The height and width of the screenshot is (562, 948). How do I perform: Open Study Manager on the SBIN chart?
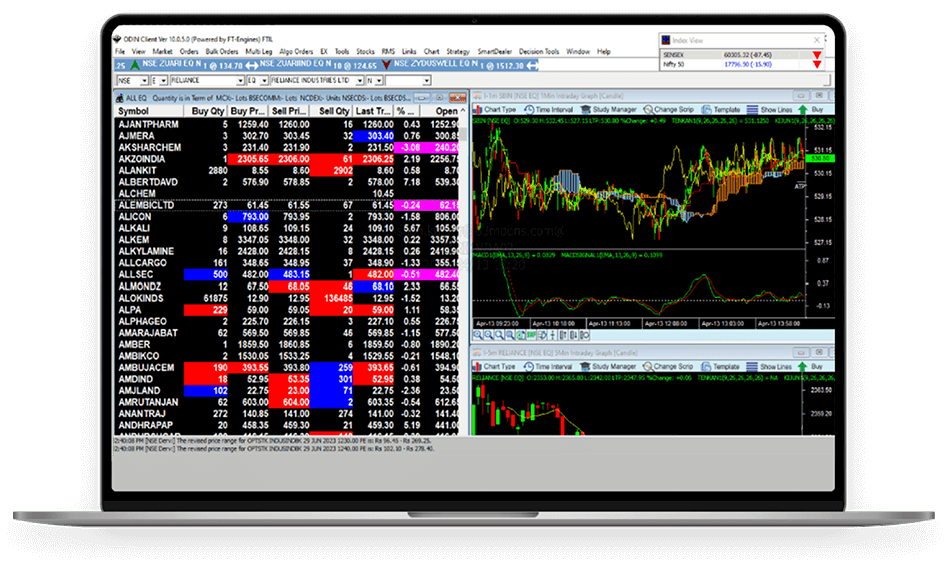(608, 110)
